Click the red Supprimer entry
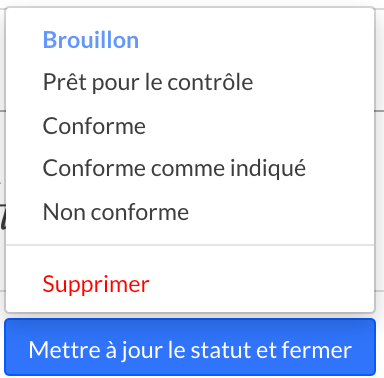Viewport: 384px width, 378px height. click(190, 284)
